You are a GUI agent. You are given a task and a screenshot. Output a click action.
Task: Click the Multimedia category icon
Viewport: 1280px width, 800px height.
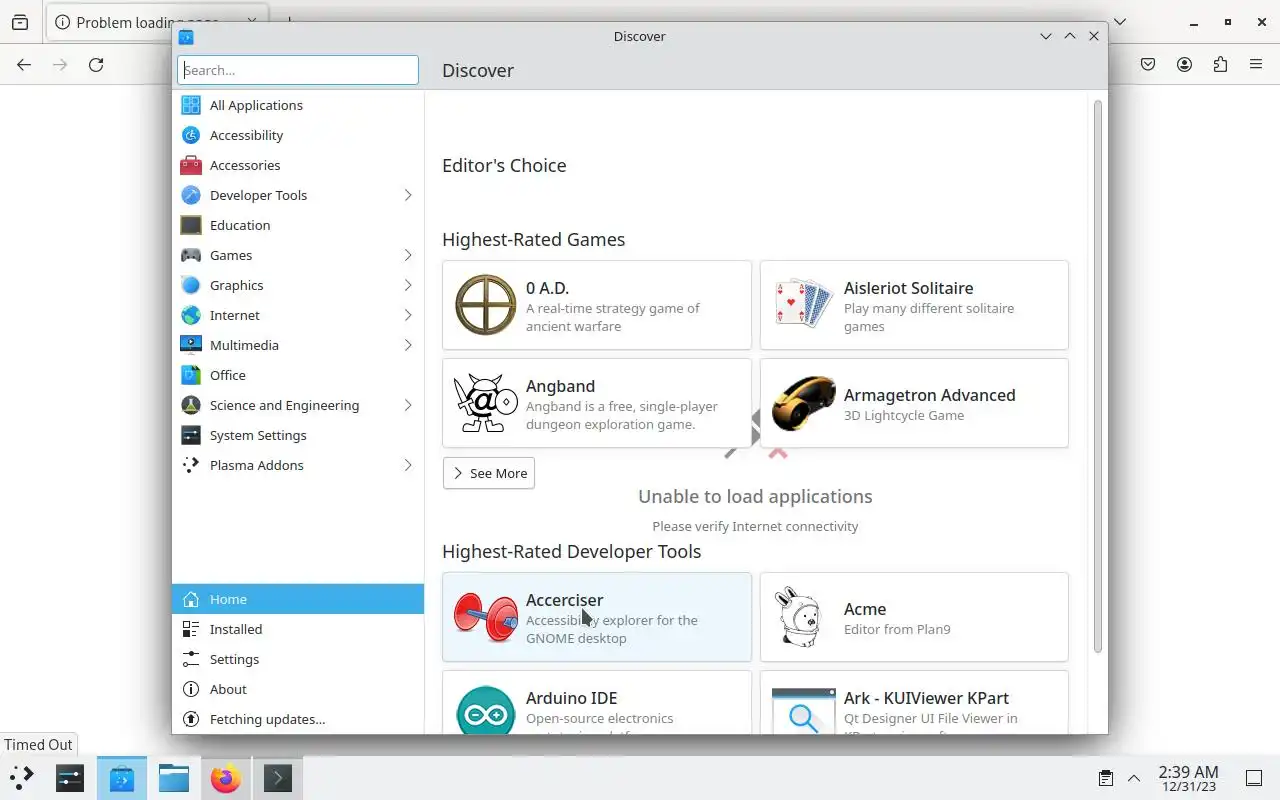191,345
